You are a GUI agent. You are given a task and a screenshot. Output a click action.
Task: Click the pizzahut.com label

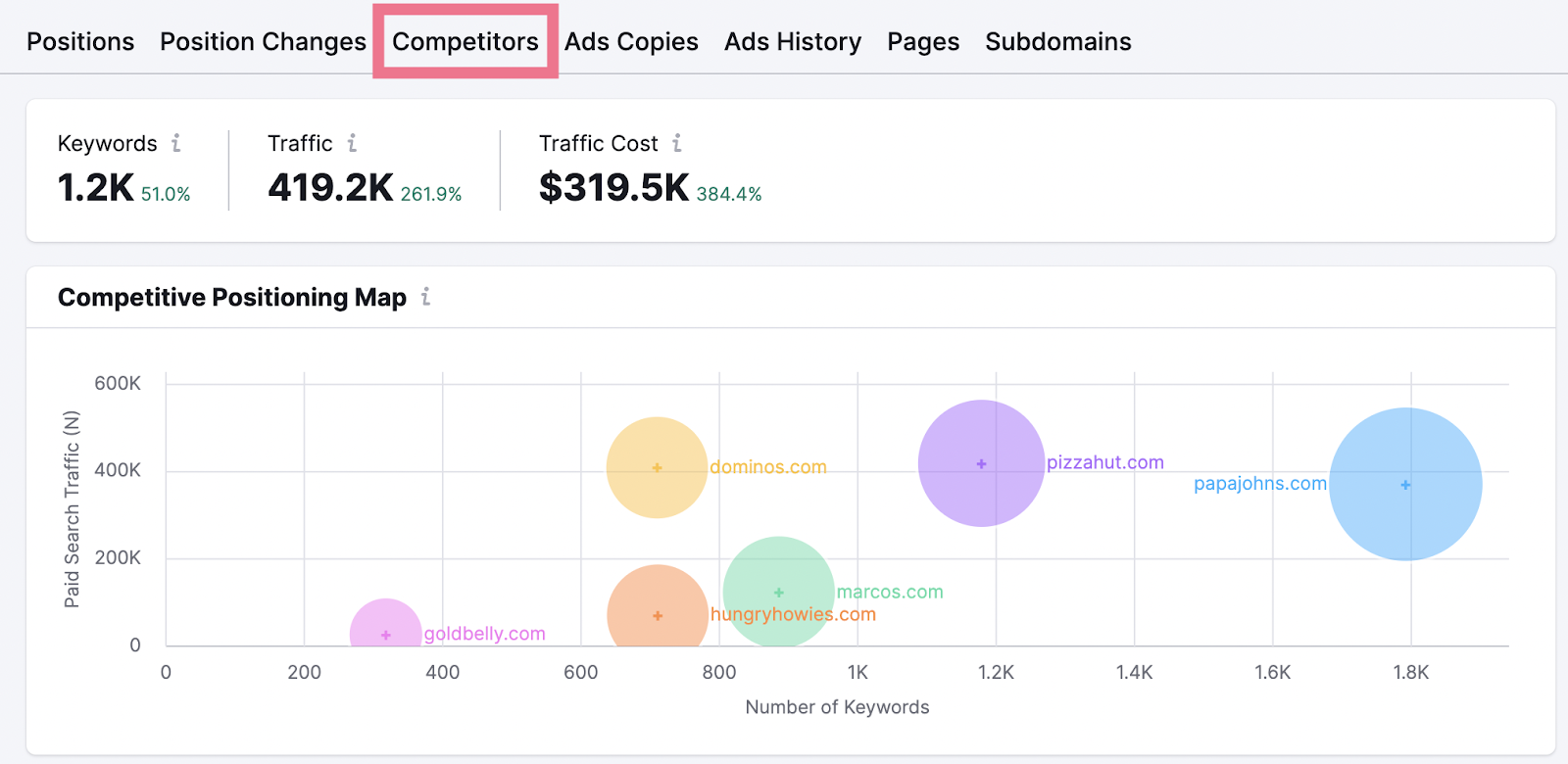tap(1105, 462)
